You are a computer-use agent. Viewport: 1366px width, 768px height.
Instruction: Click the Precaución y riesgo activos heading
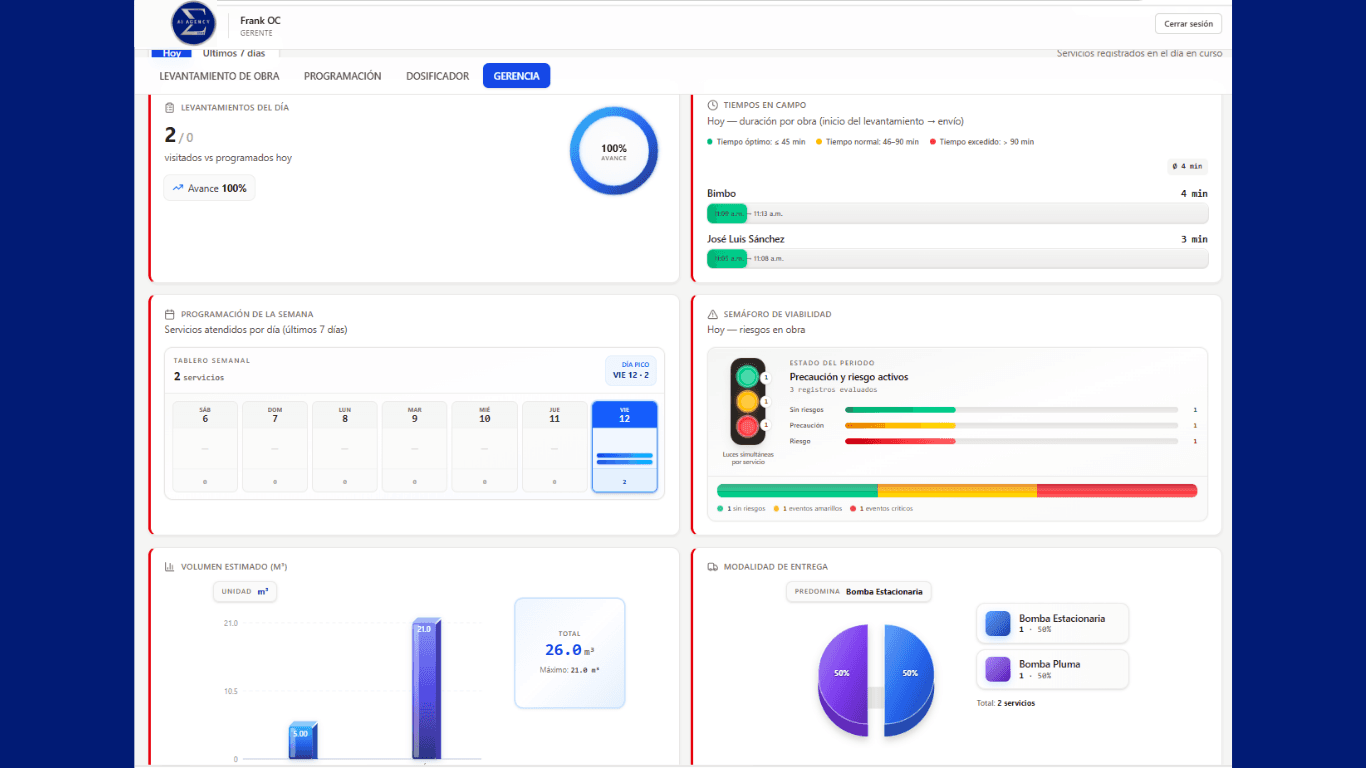[849, 377]
